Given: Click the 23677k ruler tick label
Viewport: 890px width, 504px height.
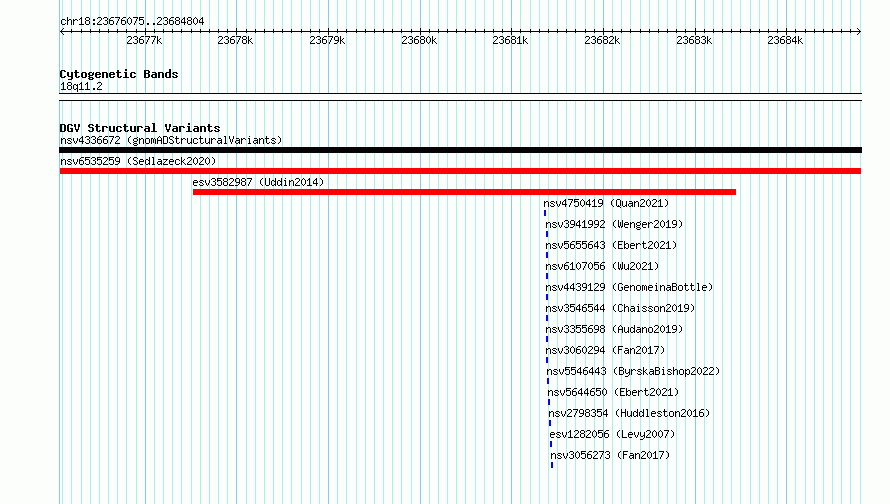Looking at the screenshot, I should click(144, 40).
